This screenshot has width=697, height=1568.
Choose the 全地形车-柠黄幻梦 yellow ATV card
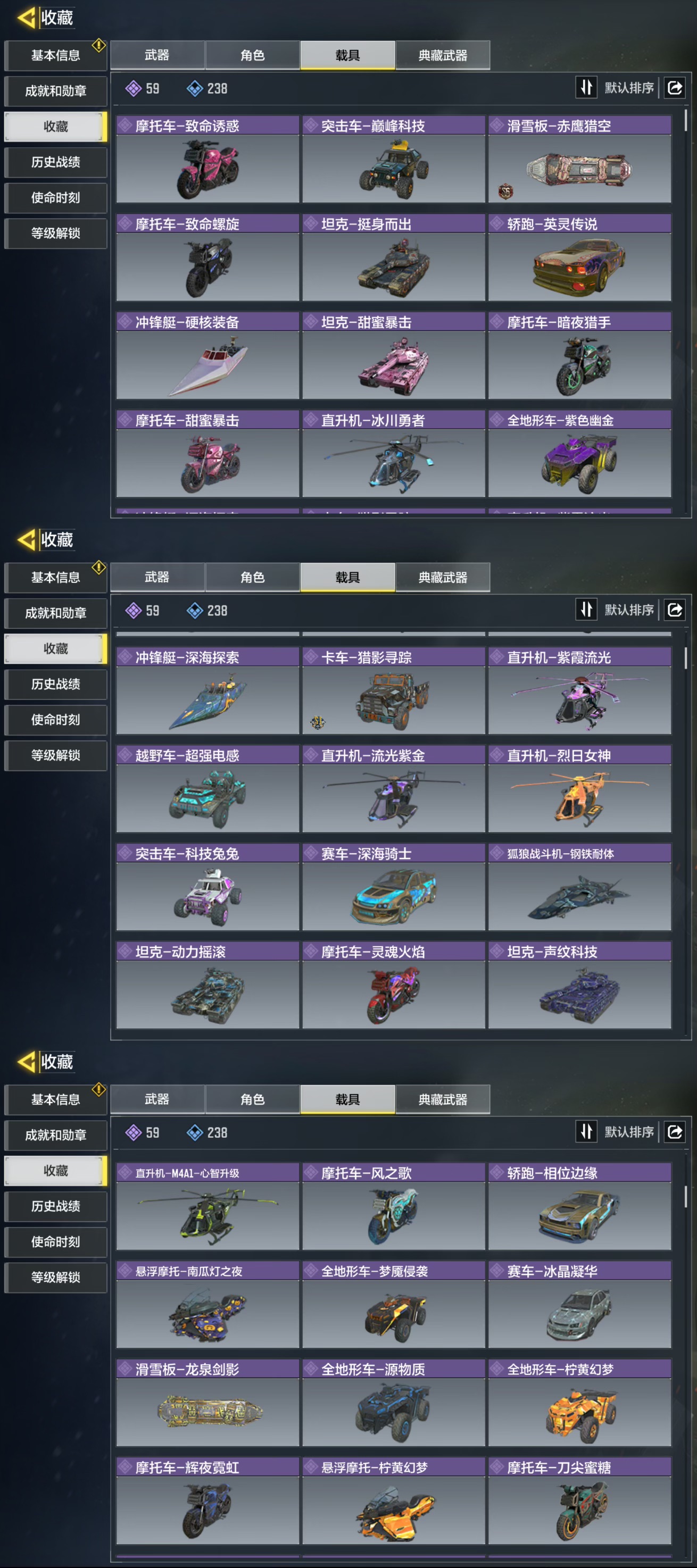coord(579,1403)
